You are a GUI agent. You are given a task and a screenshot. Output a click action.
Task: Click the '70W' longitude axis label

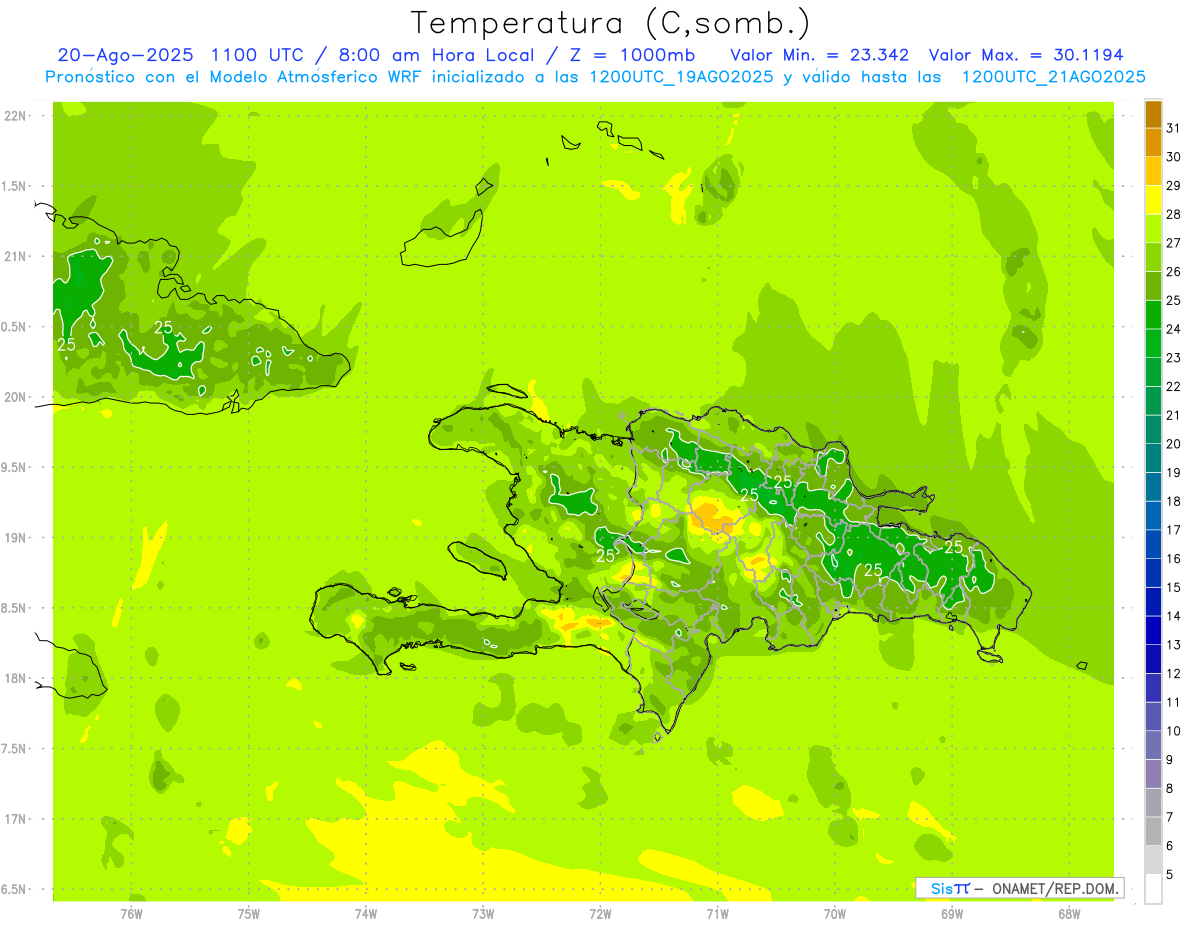click(835, 914)
